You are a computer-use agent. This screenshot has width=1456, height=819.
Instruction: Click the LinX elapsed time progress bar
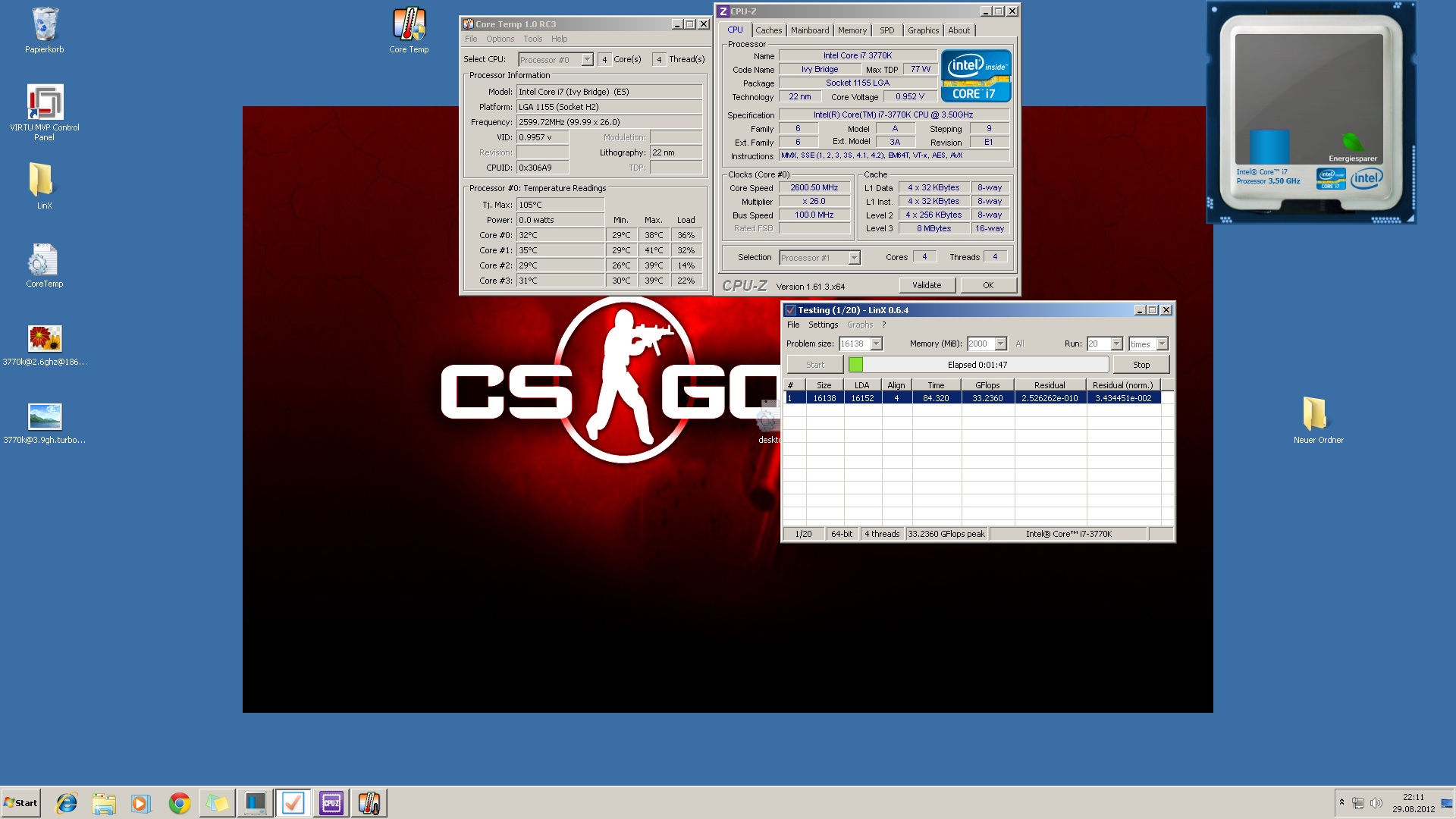pos(978,365)
